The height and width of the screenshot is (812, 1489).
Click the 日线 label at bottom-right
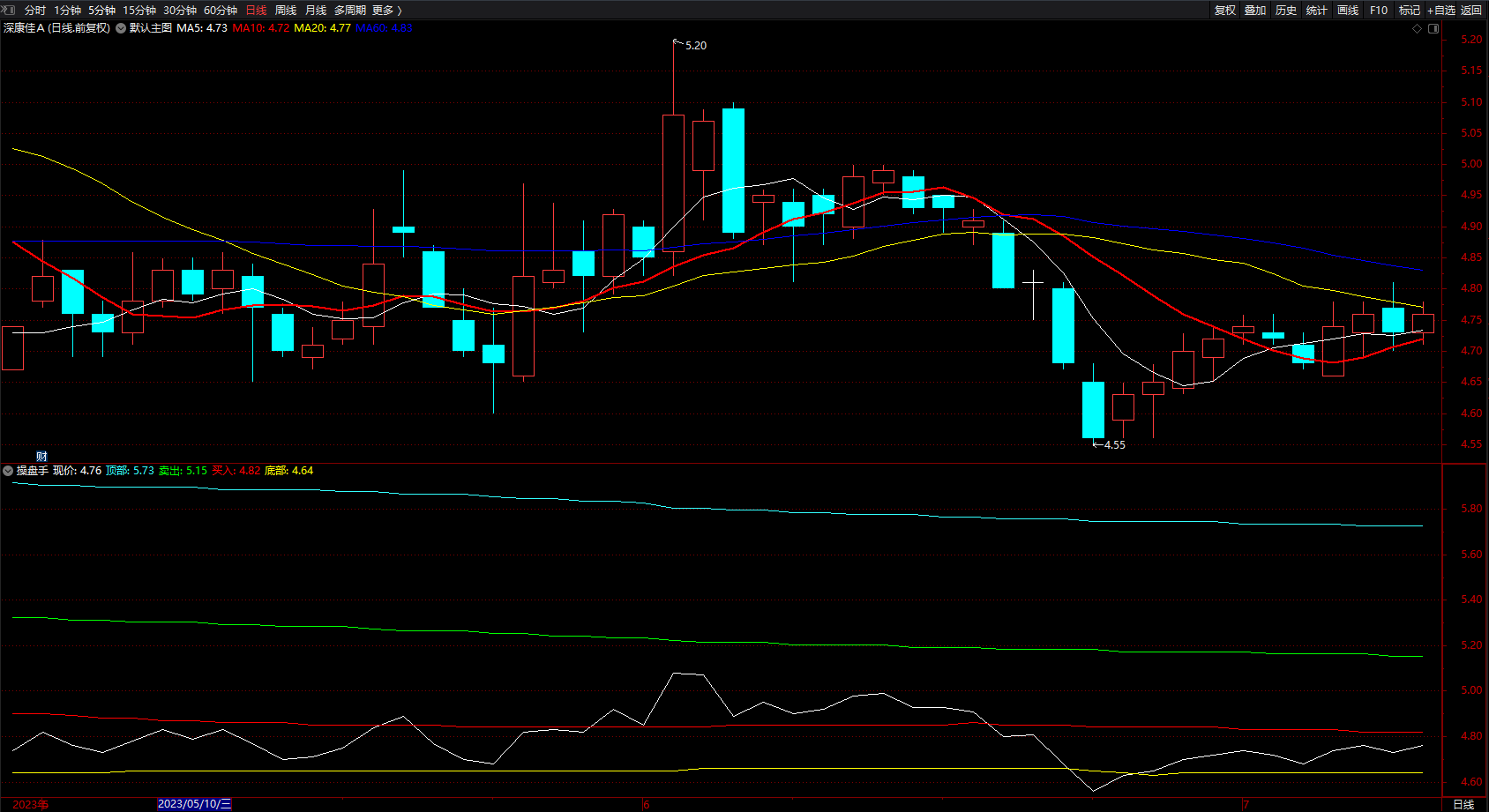tap(1463, 804)
